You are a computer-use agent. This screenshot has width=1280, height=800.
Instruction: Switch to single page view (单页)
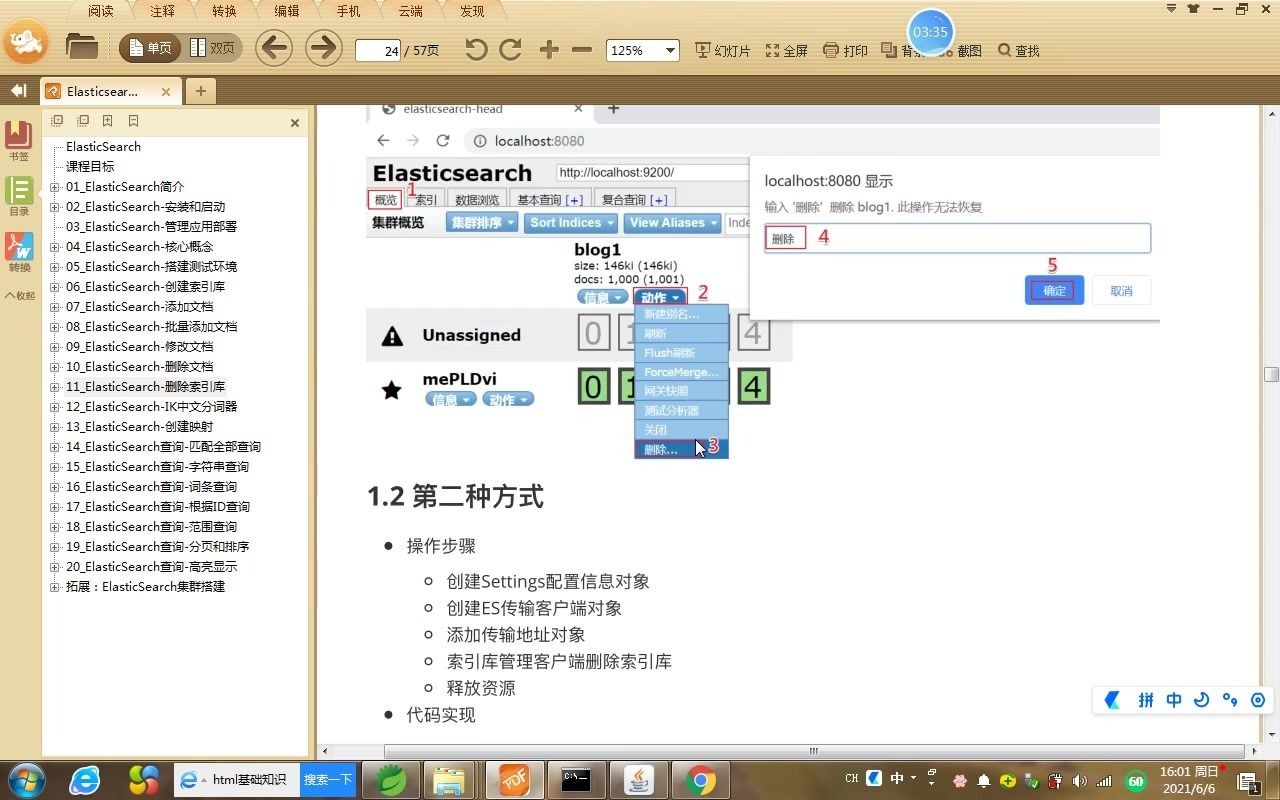(x=150, y=48)
